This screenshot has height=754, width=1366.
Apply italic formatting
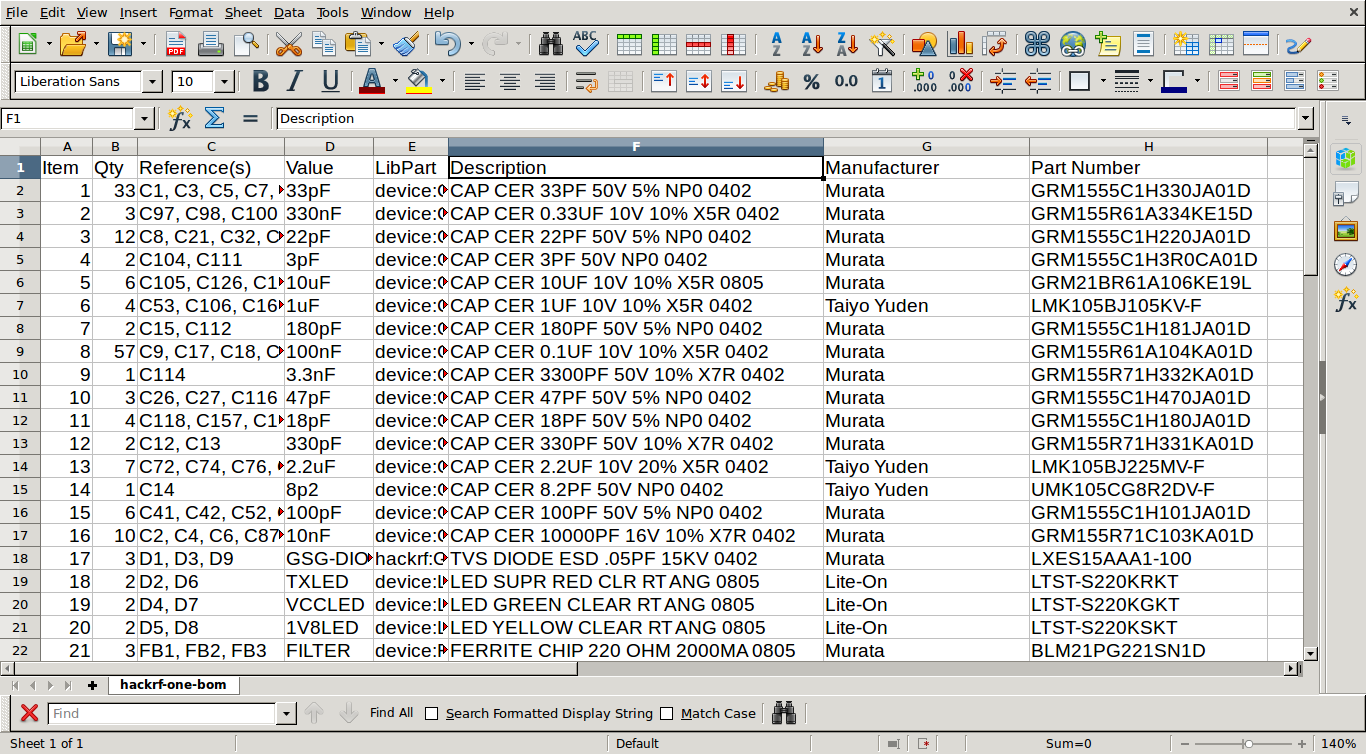tap(295, 82)
